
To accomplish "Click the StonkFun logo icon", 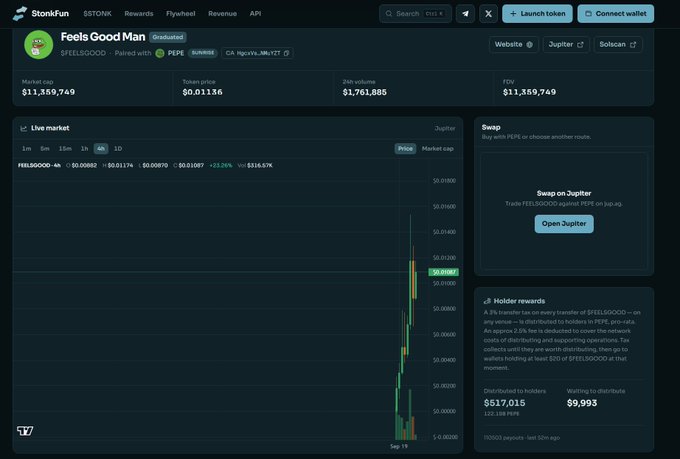I will point(20,13).
